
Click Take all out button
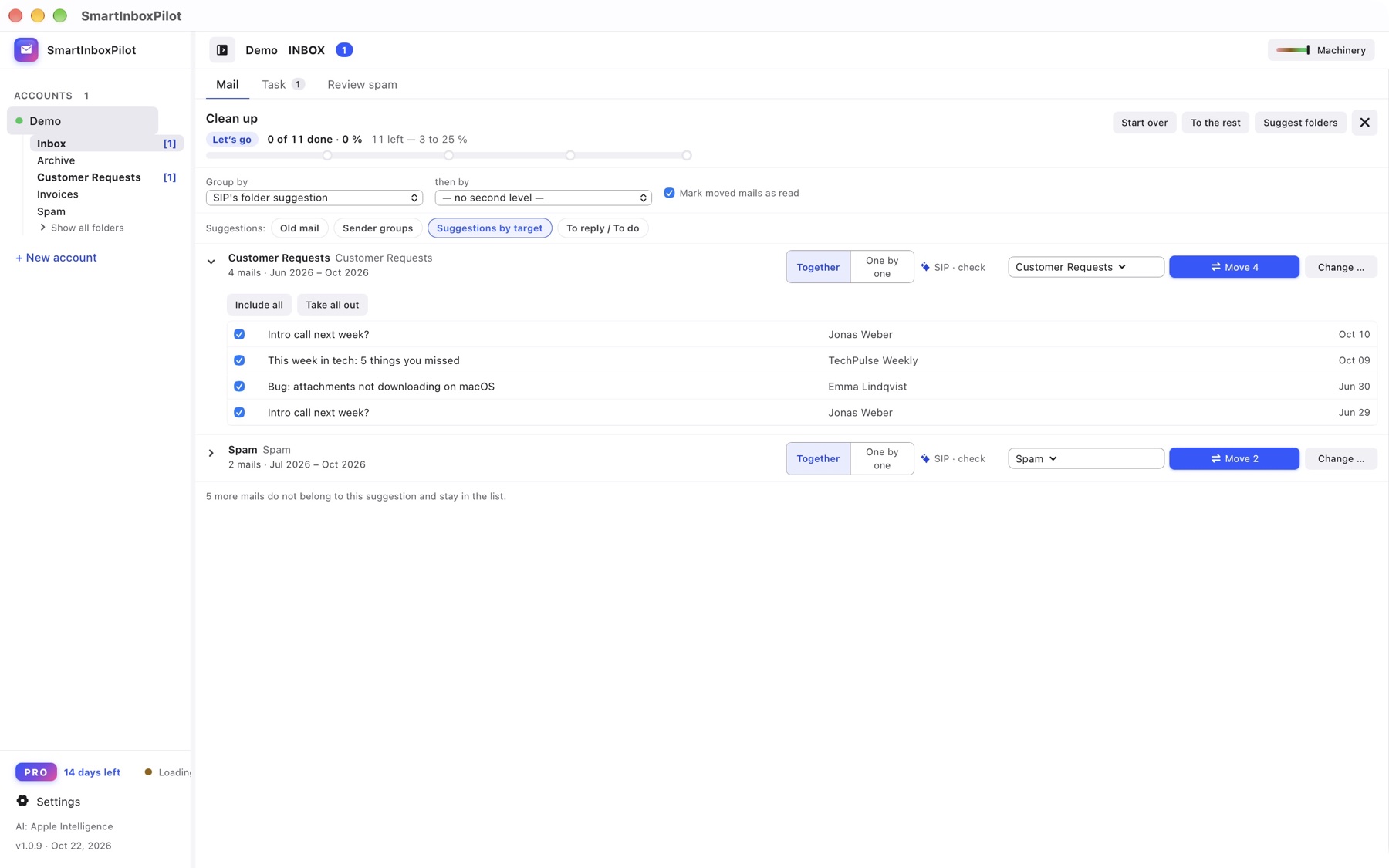coord(332,305)
